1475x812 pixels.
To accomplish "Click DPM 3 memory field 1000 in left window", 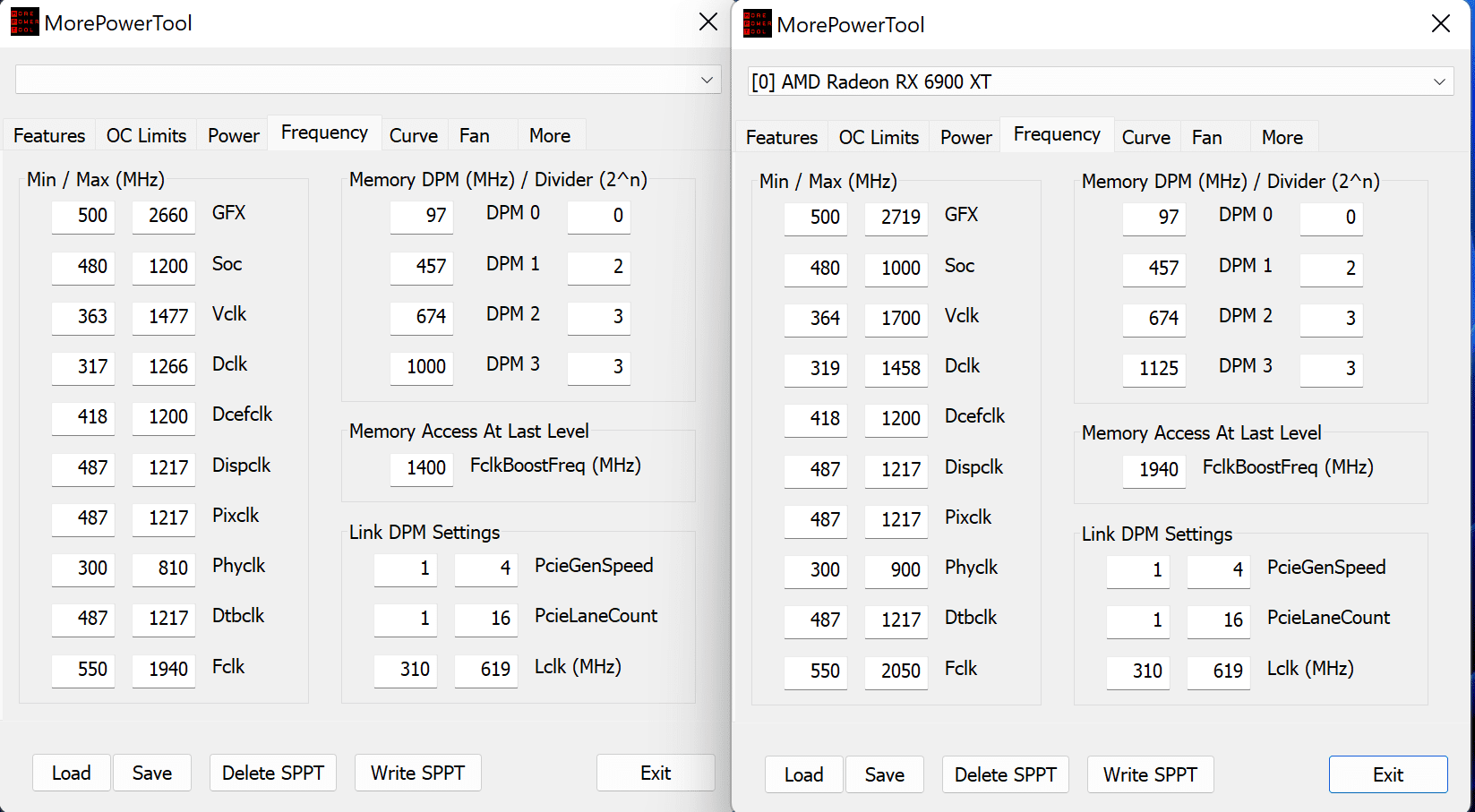I will click(x=422, y=367).
